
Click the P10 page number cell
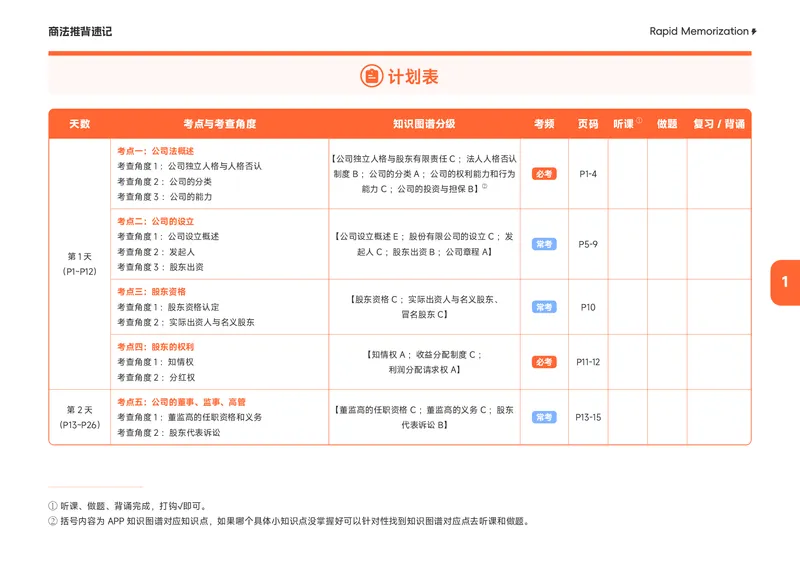588,307
